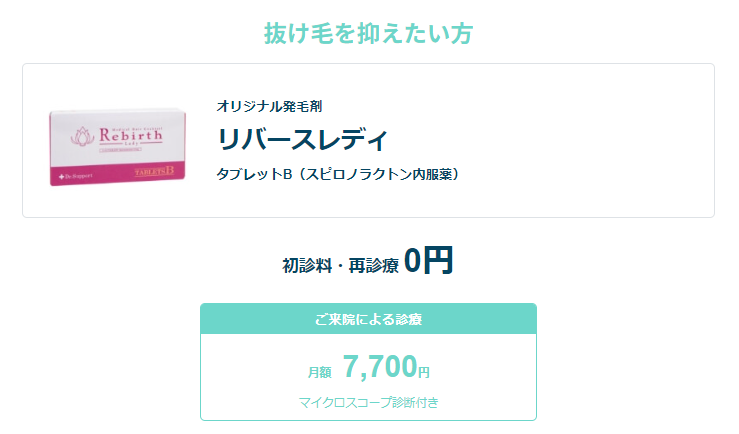Click the TABLETS B label on package
This screenshot has width=739, height=434.
(x=154, y=172)
